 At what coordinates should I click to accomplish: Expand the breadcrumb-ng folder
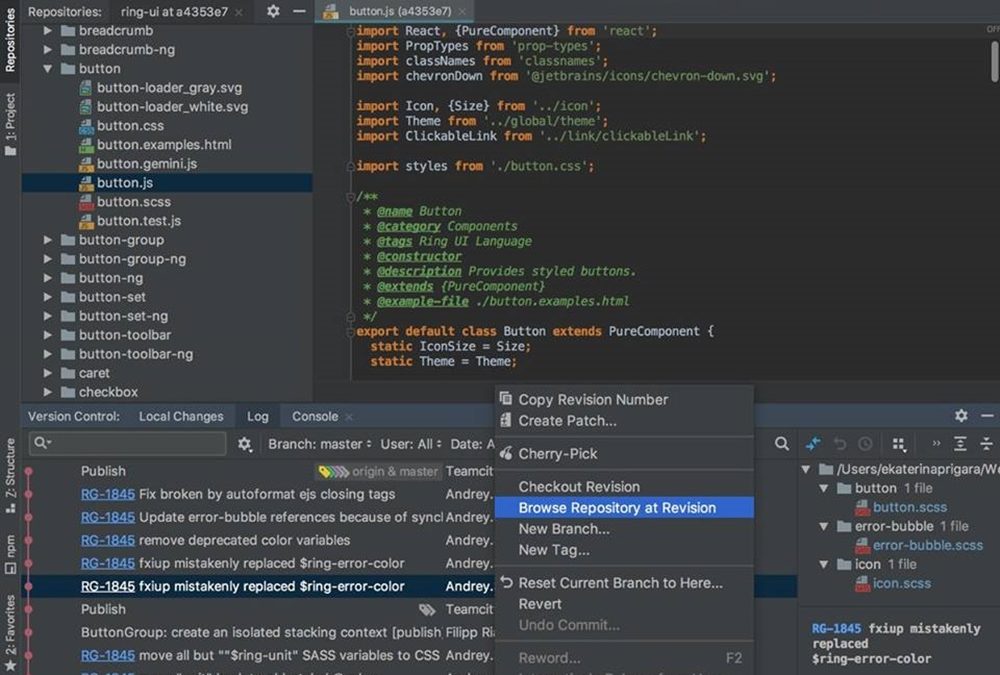point(47,50)
